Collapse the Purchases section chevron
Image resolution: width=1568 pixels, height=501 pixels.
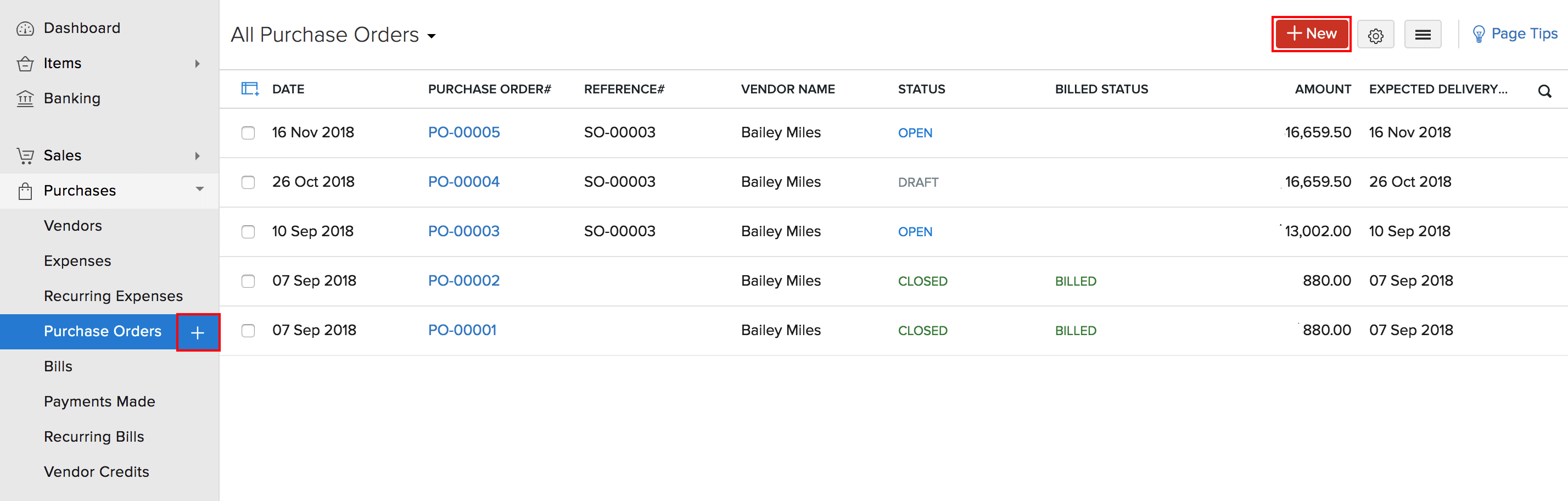pos(200,190)
